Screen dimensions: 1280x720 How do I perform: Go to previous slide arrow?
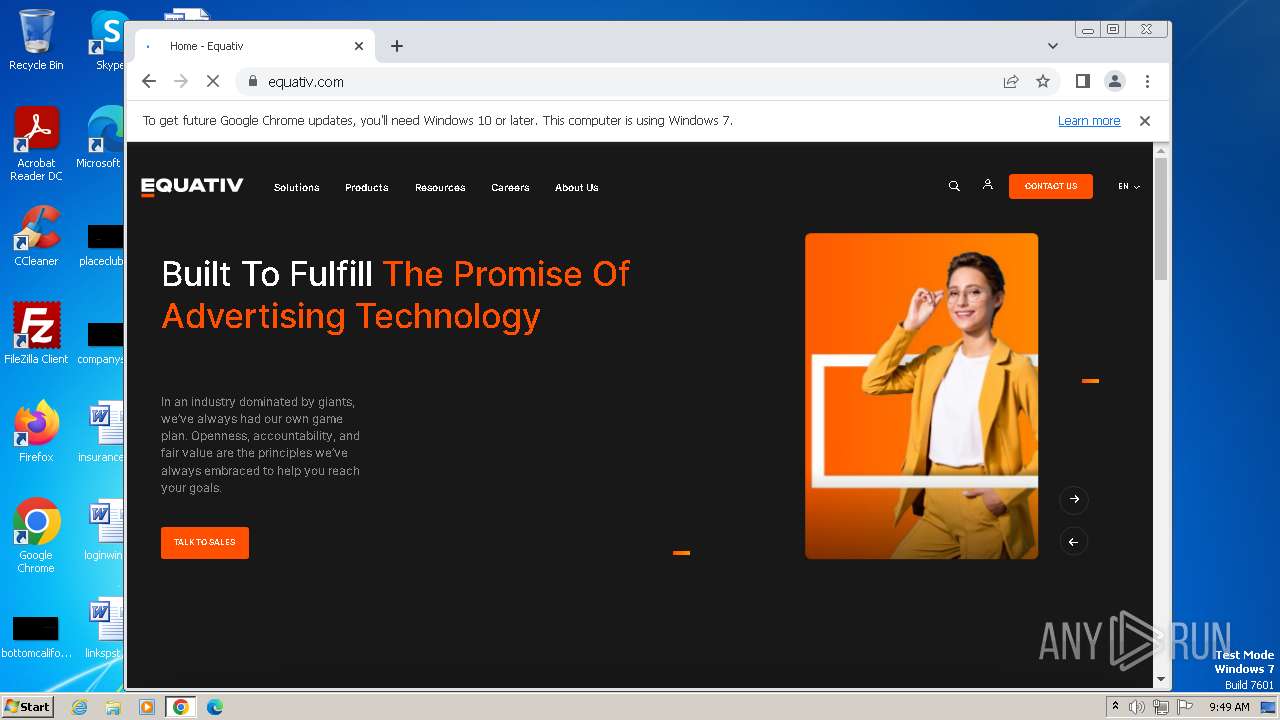pyautogui.click(x=1073, y=542)
